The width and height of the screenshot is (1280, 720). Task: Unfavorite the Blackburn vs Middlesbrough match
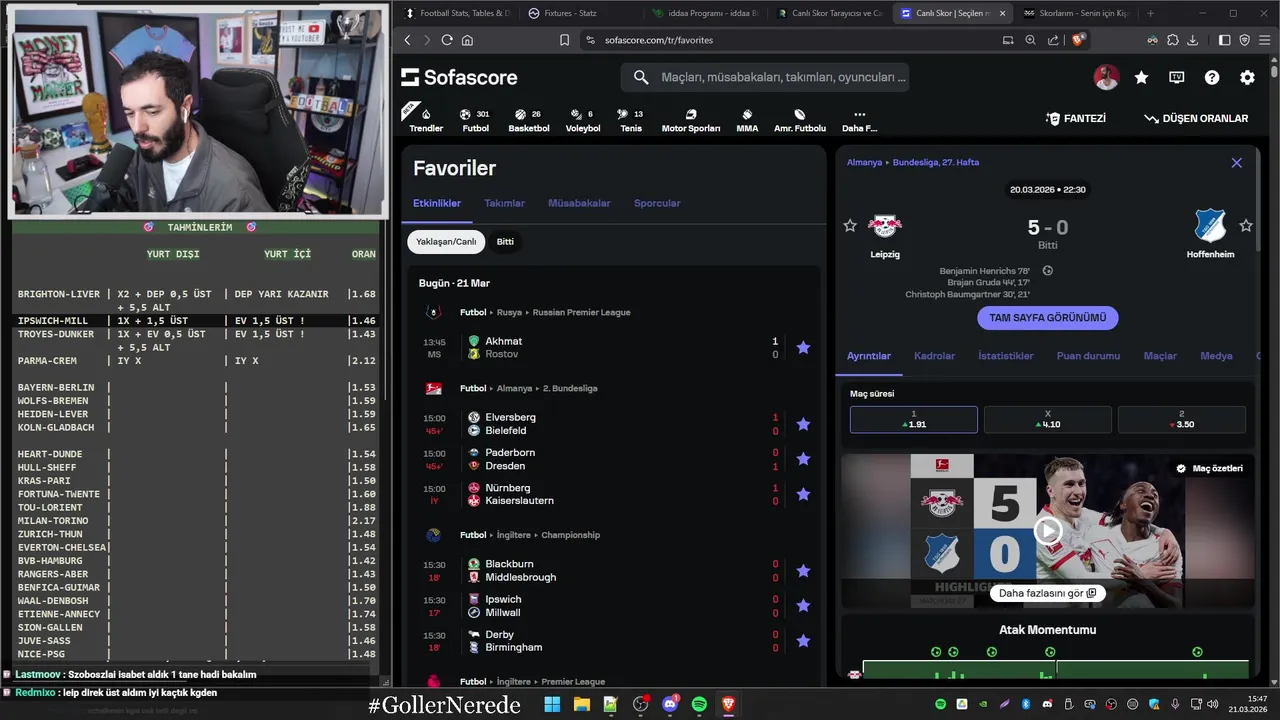click(803, 571)
